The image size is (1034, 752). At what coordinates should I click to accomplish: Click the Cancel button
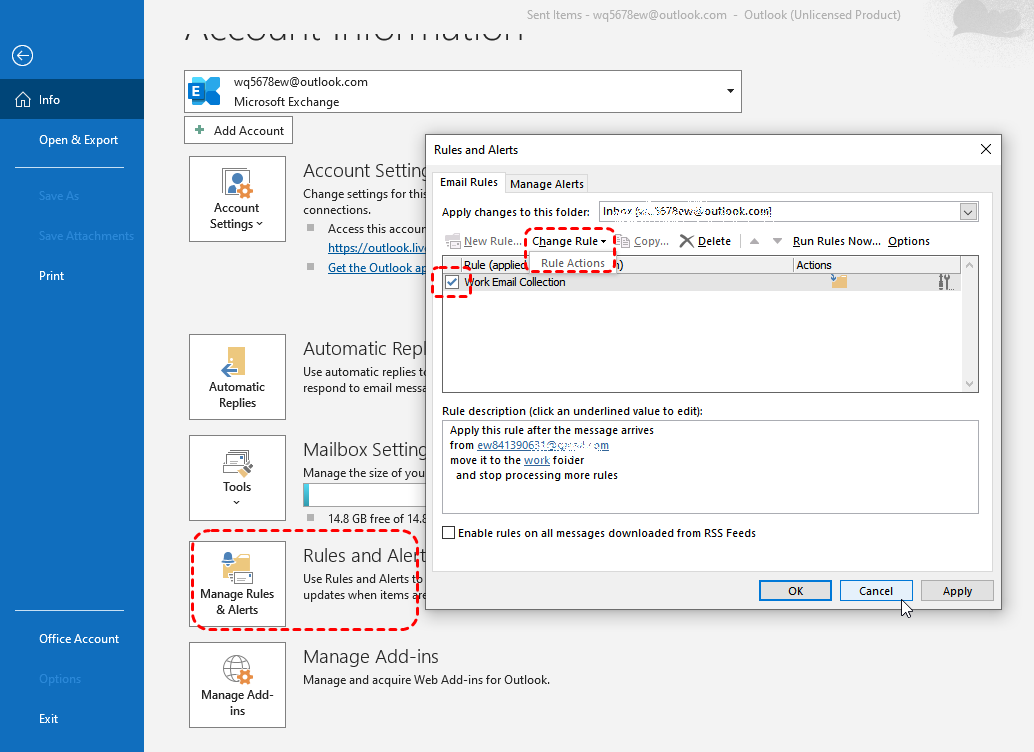pos(876,591)
